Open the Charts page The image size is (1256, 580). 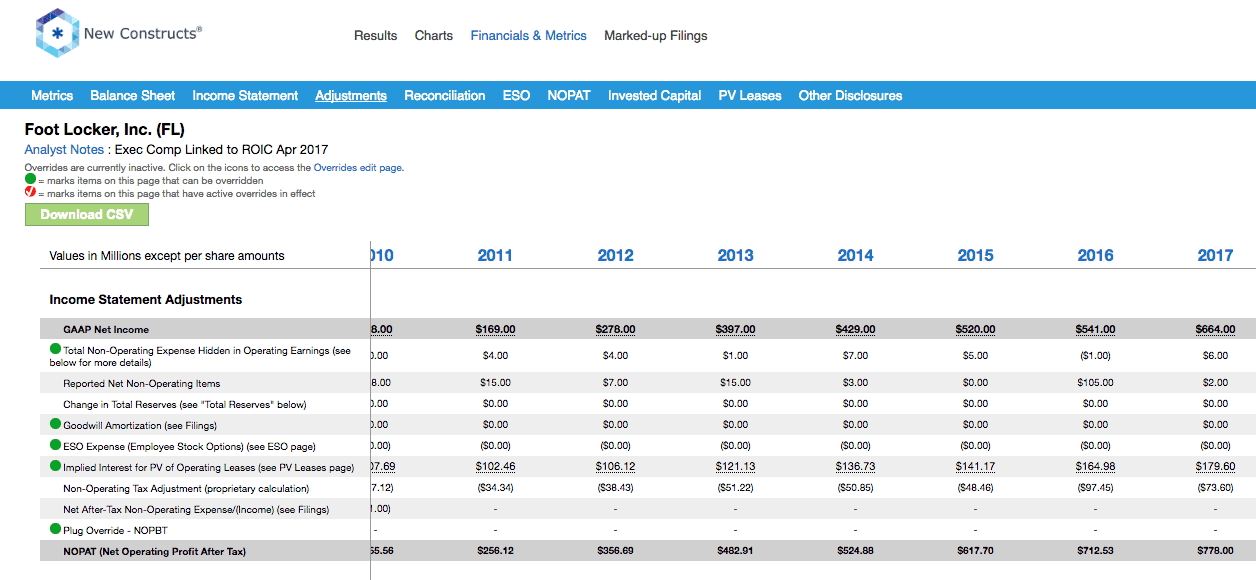(x=434, y=36)
